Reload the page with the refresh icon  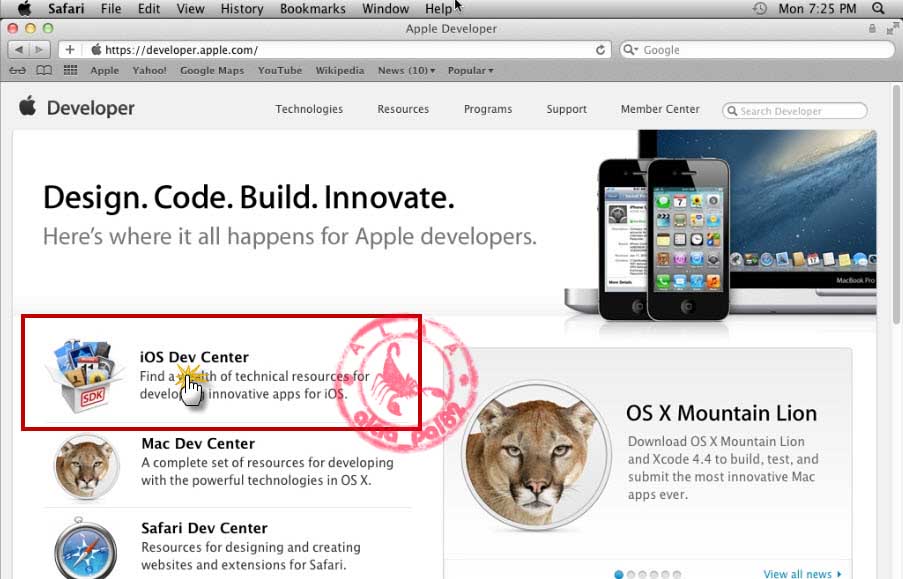pos(600,50)
